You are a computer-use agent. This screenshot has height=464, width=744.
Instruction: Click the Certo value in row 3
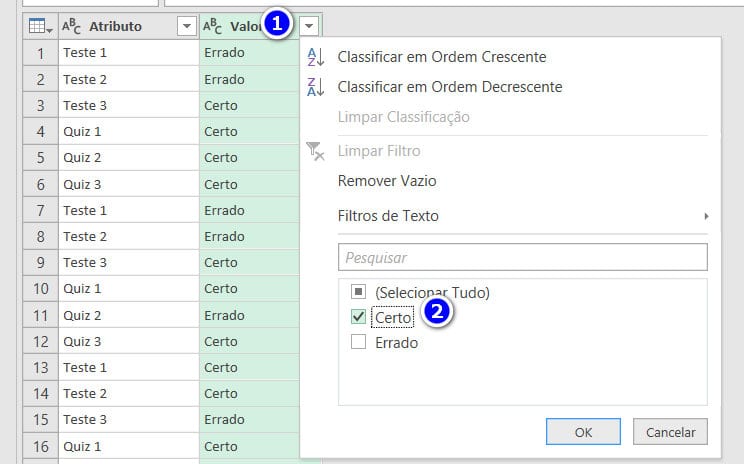tap(250, 105)
